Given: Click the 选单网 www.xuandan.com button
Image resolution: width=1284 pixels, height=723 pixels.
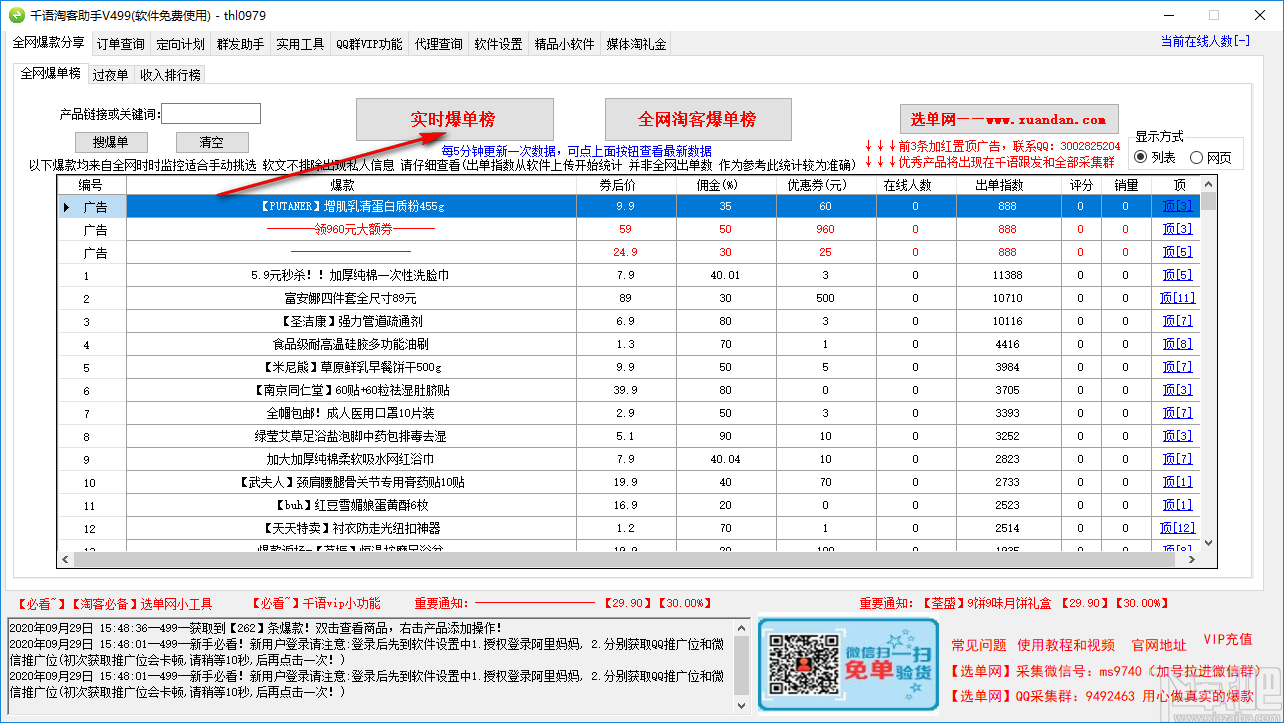Looking at the screenshot, I should (x=1009, y=119).
